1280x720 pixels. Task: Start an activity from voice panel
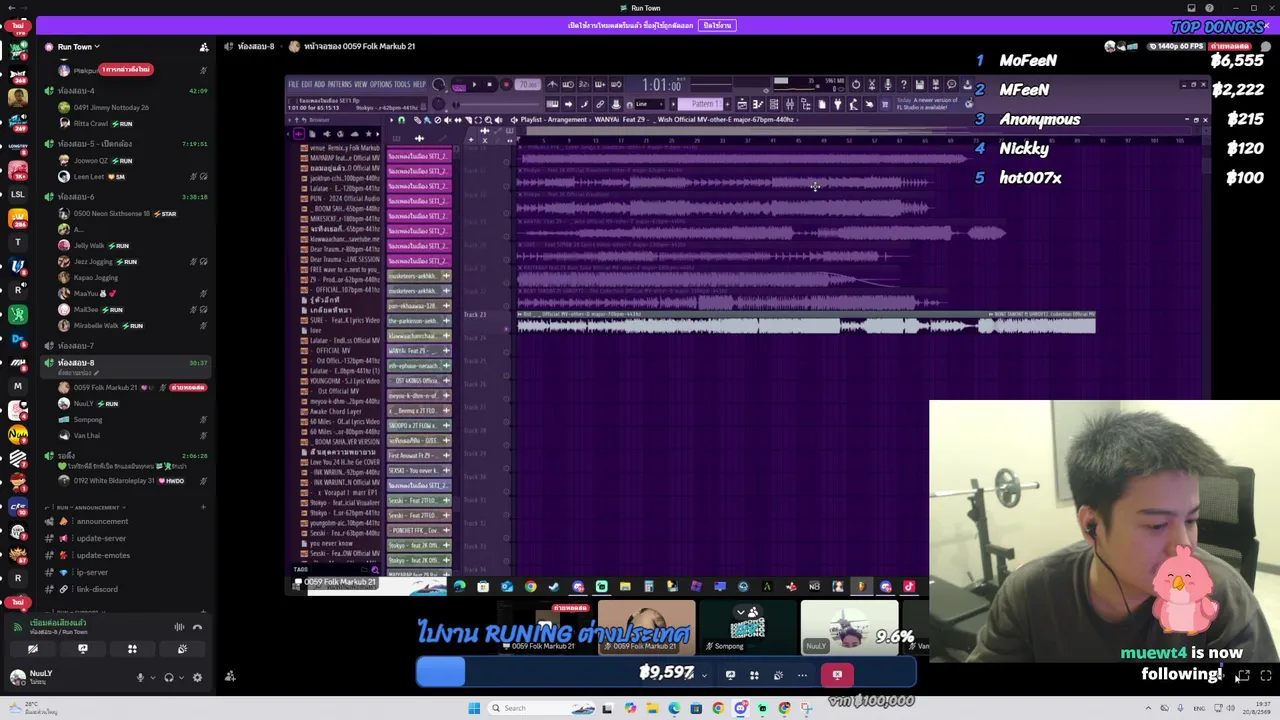click(132, 649)
